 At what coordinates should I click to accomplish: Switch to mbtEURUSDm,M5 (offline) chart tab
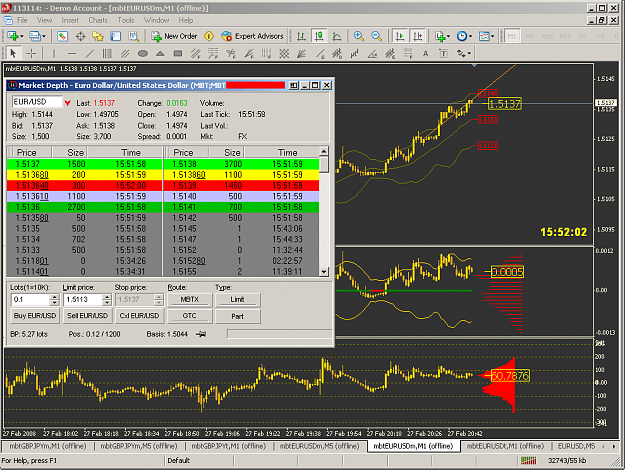(x=319, y=446)
